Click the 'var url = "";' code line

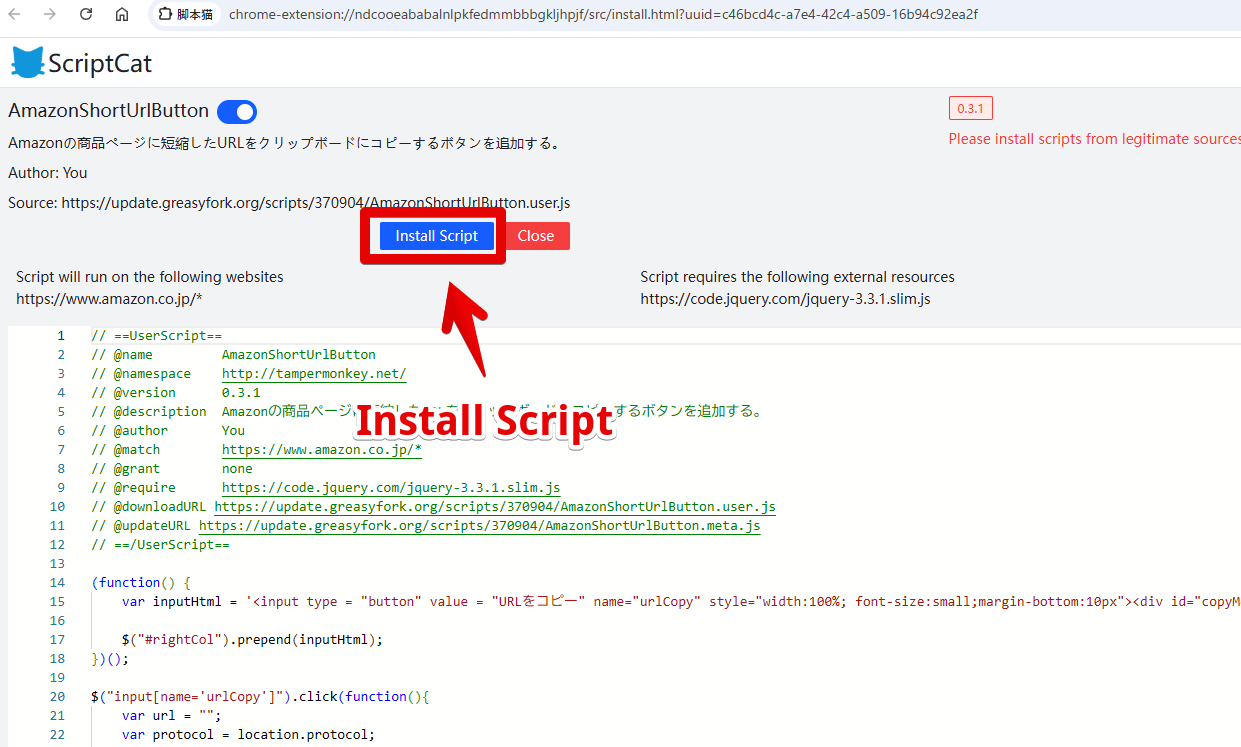(171, 716)
